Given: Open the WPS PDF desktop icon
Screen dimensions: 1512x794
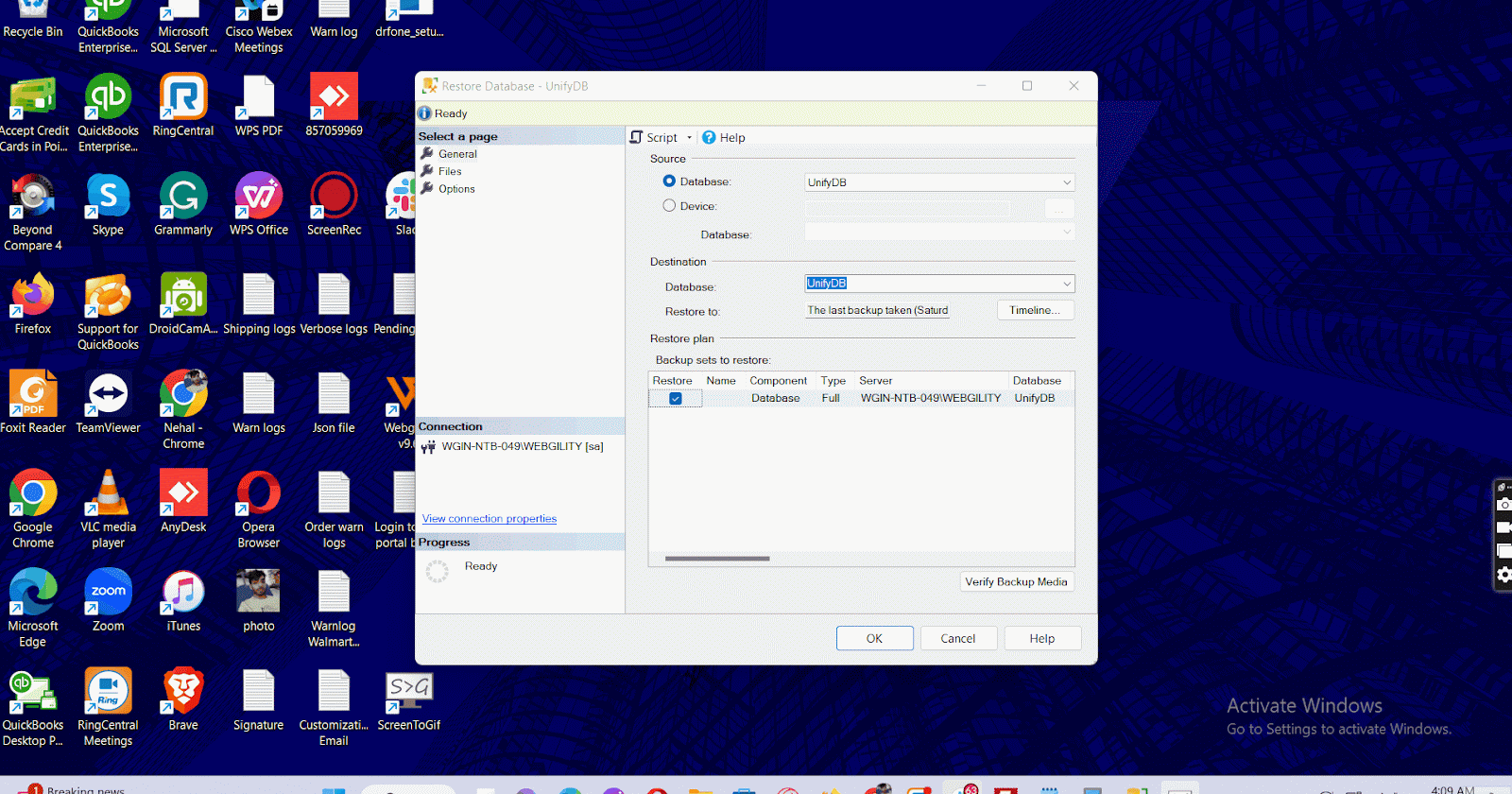Looking at the screenshot, I should 259,106.
